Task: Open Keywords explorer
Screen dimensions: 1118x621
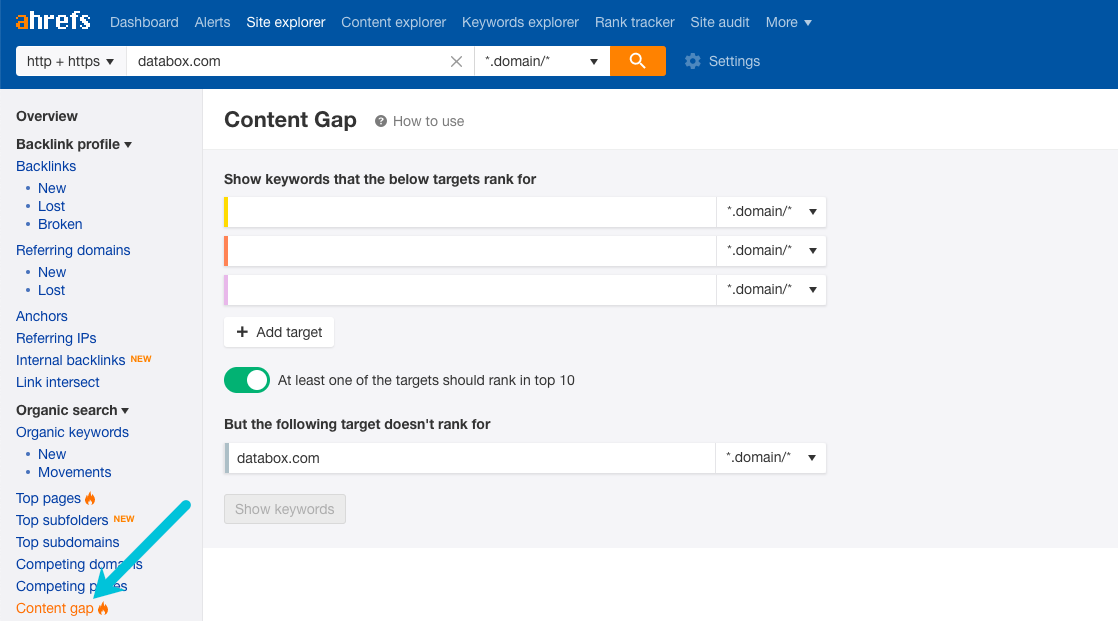Action: tap(520, 22)
